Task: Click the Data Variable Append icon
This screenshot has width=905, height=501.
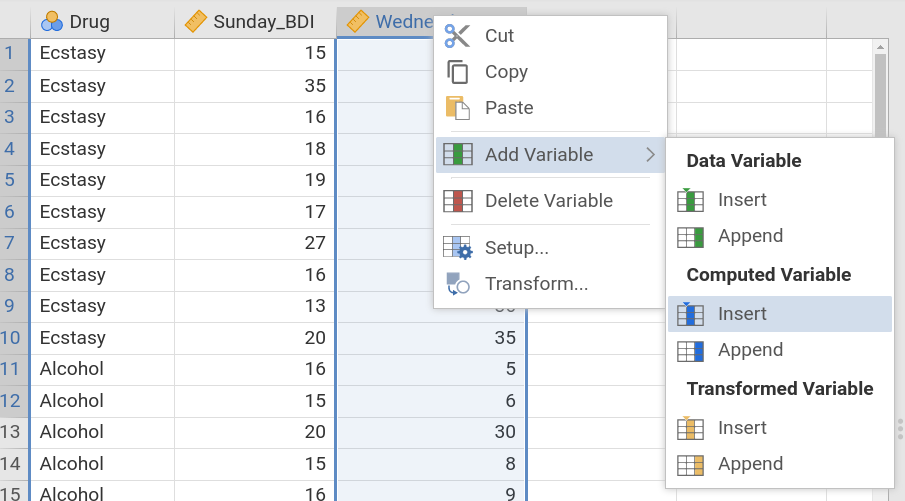Action: (690, 237)
